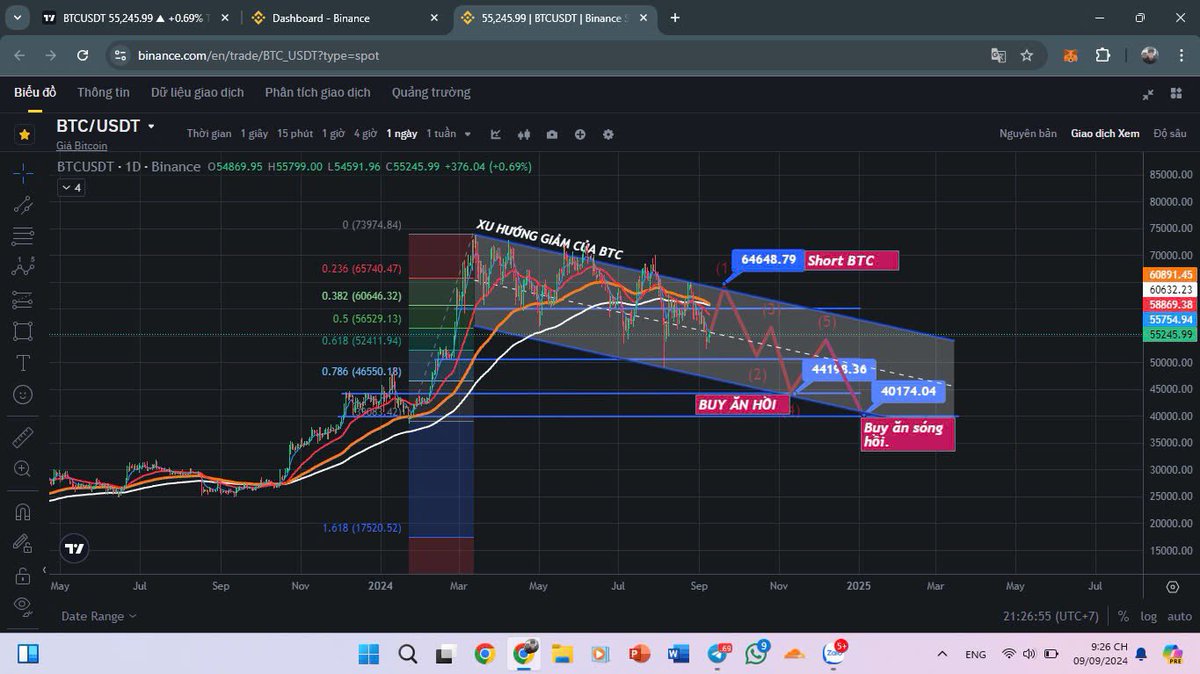Open the Phân tích giao dịch tab
Viewport: 1200px width, 674px height.
317,92
